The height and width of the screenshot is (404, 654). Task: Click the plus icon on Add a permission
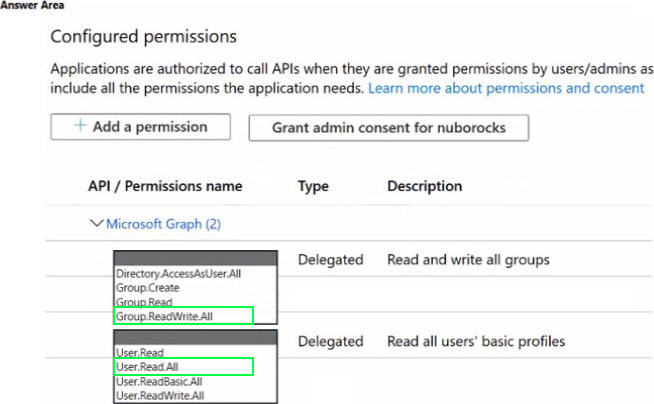(80, 127)
